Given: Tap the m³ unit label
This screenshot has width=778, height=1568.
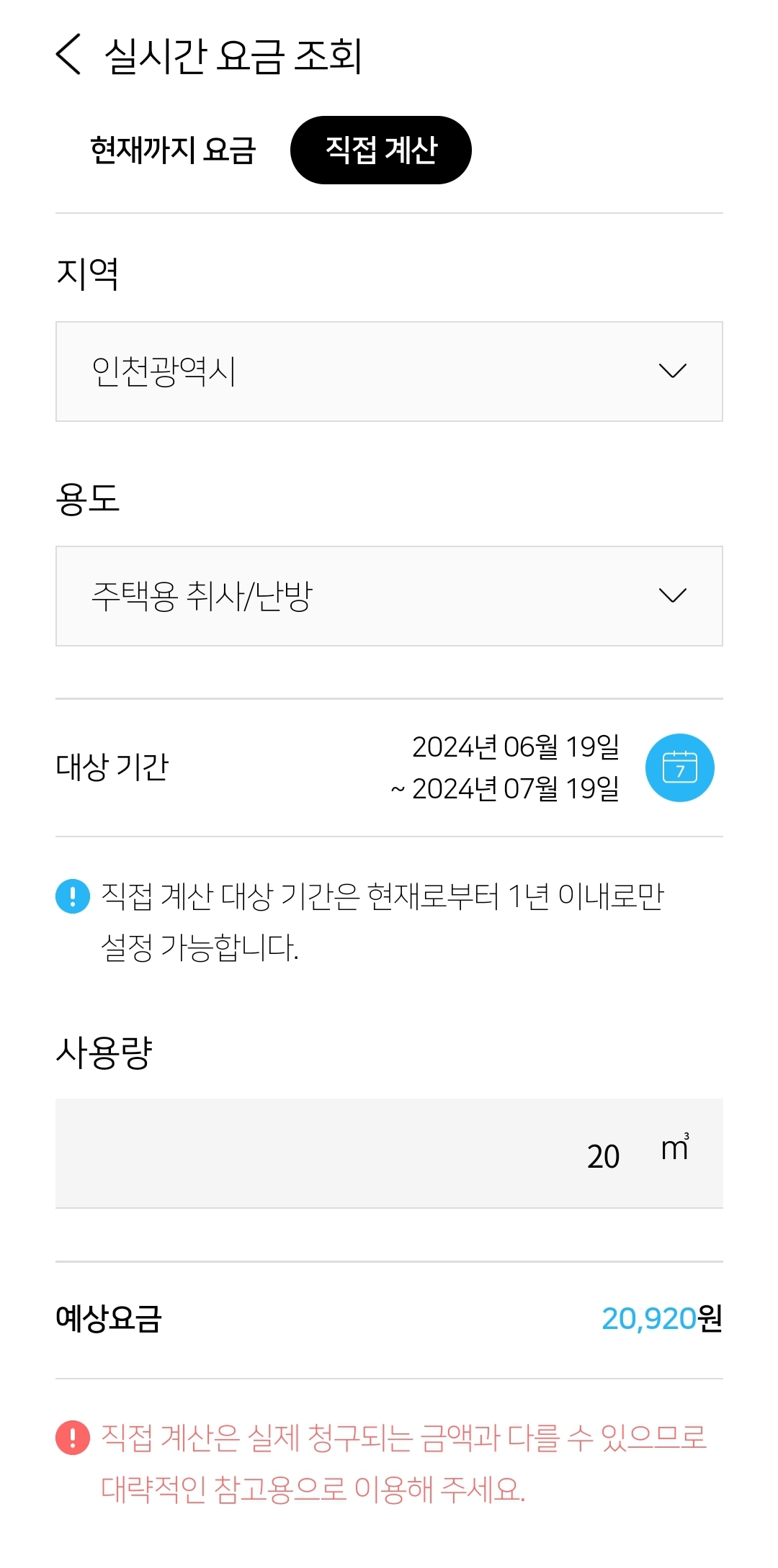Looking at the screenshot, I should point(675,1148).
